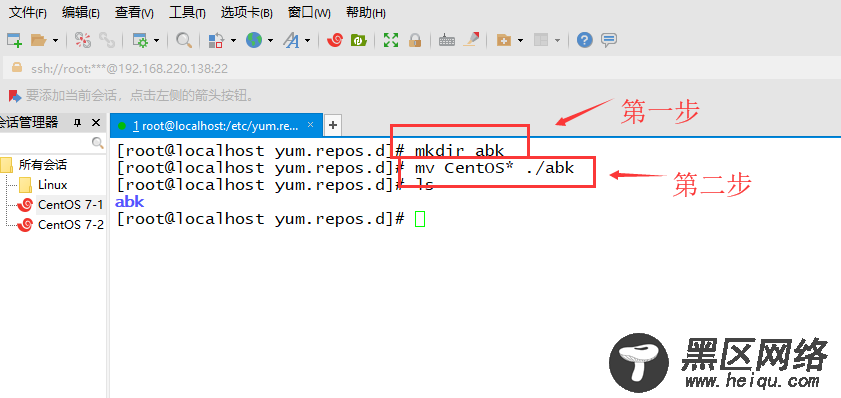The width and height of the screenshot is (841, 398).
Task: Expand the globe encoding dropdown arrow
Action: (270, 40)
